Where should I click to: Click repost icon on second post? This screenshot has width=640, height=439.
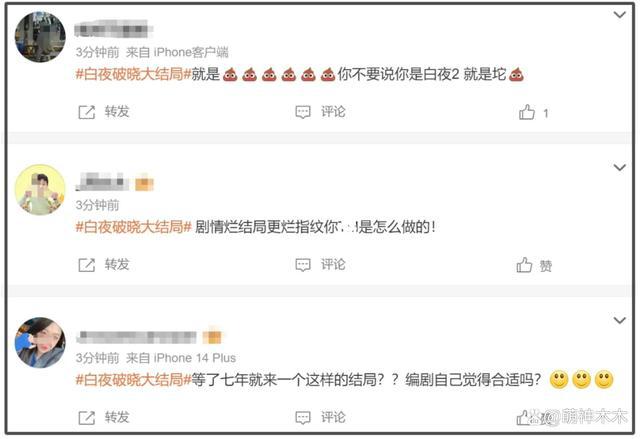tap(87, 265)
